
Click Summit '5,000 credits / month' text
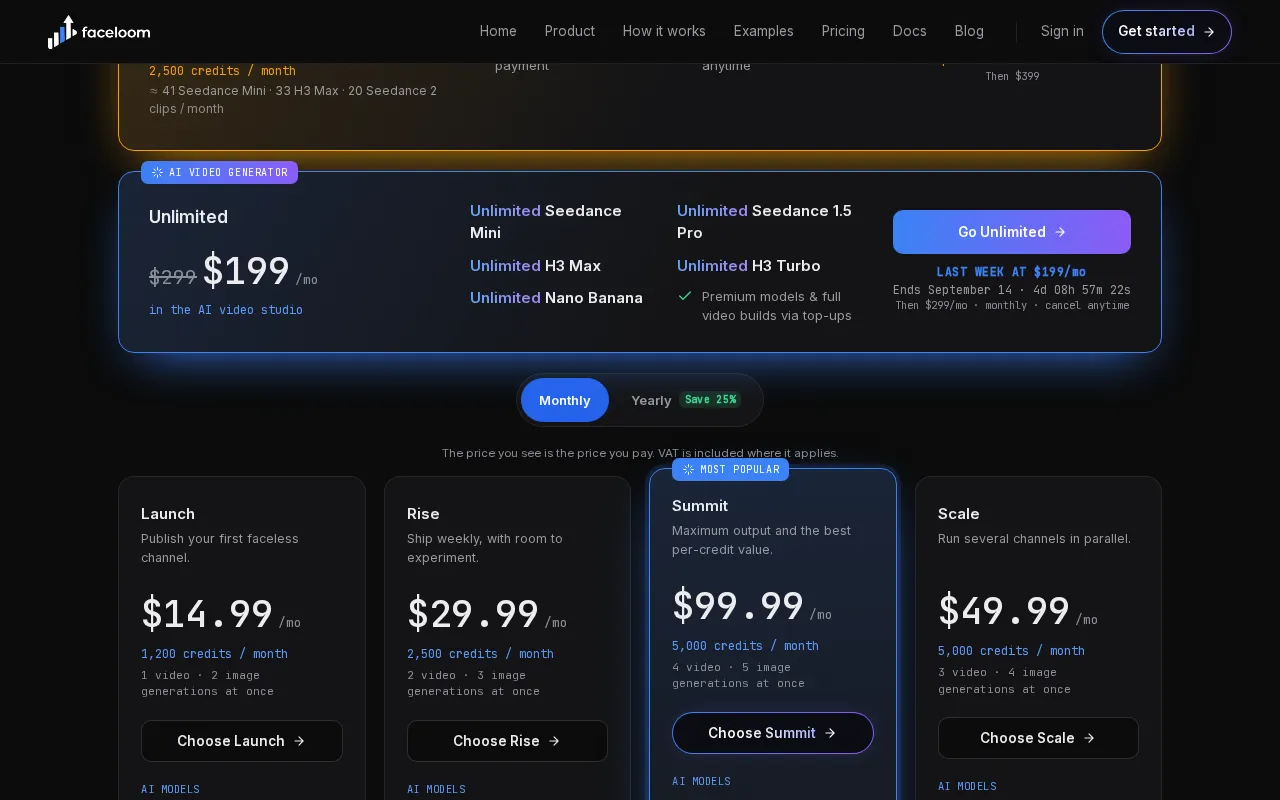(x=745, y=646)
